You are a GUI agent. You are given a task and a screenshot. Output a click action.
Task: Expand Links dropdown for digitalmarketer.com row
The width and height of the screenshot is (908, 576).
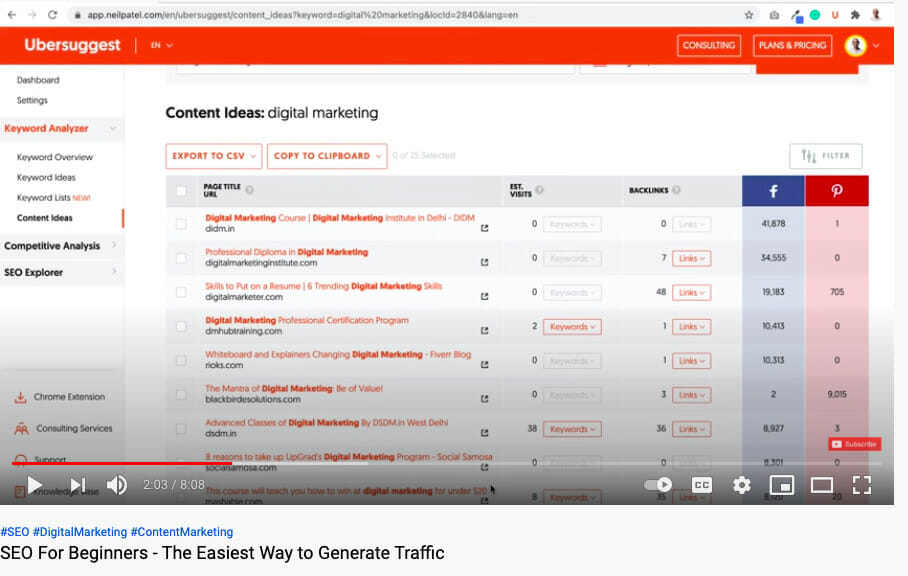tap(691, 293)
